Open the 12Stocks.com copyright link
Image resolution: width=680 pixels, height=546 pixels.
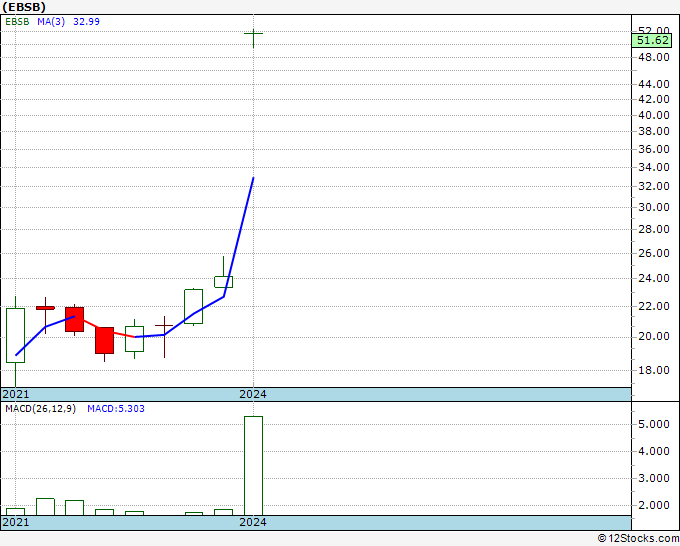click(x=638, y=539)
